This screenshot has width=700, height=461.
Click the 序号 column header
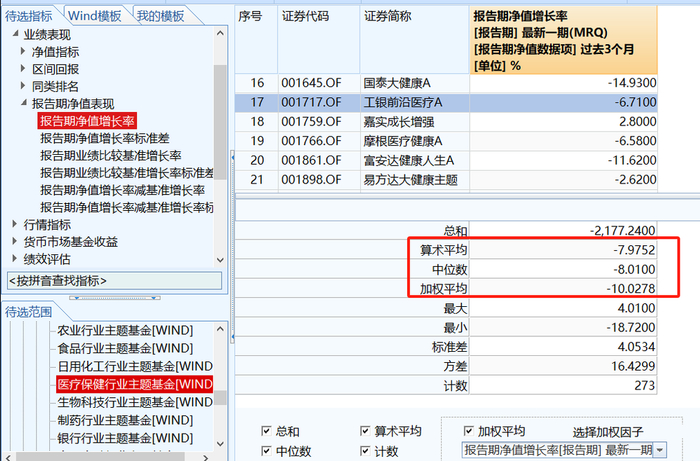click(256, 39)
